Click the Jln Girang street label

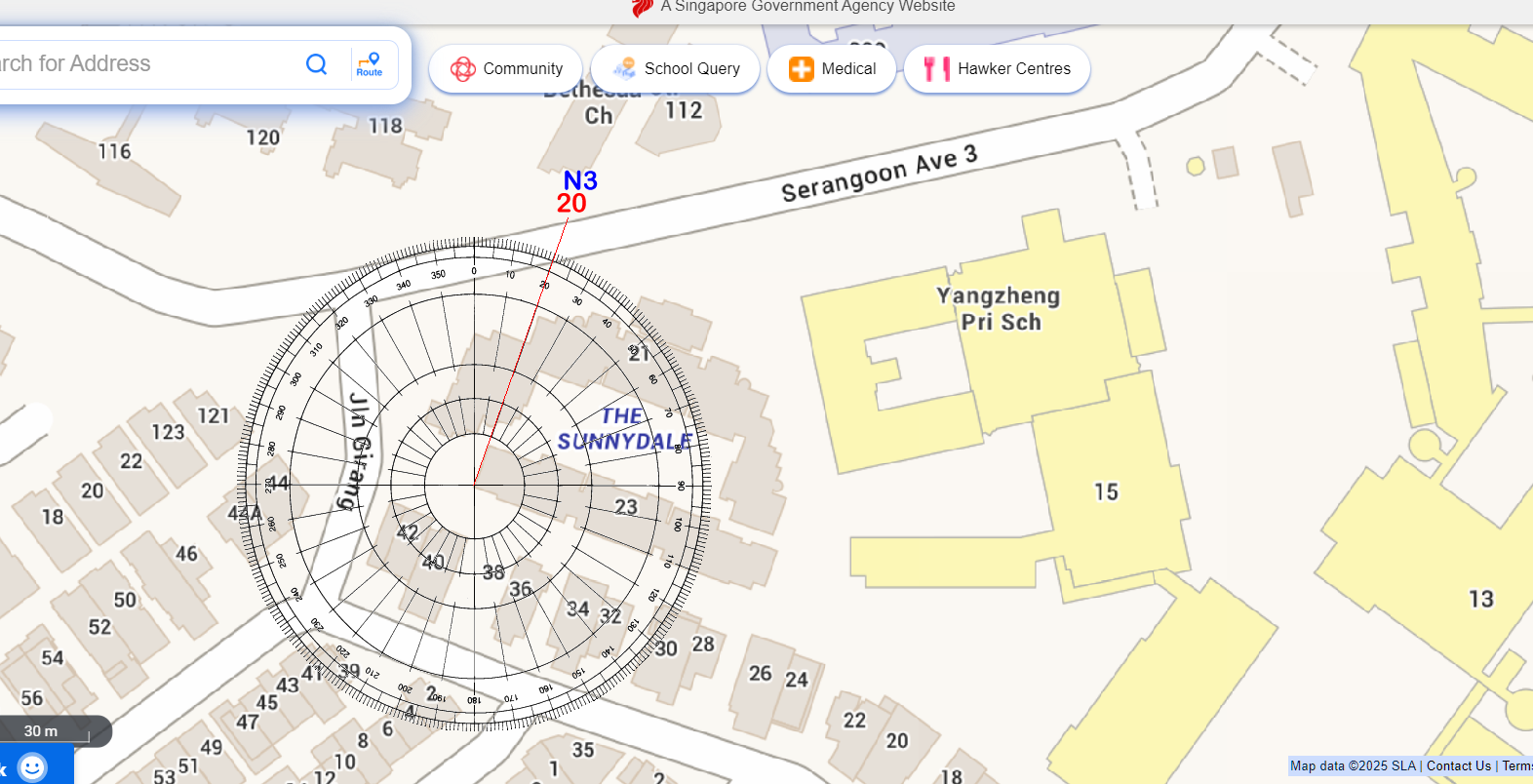point(359,451)
